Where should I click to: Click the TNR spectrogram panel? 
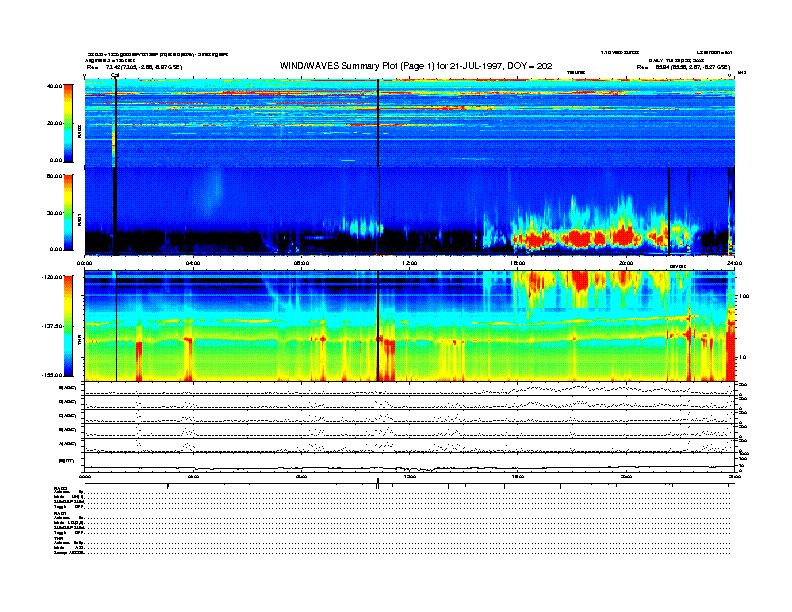point(410,326)
